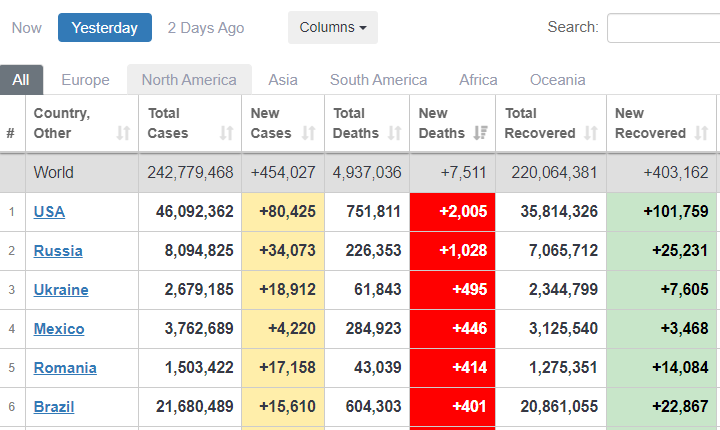720x430 pixels.
Task: Select World total cases 242,779,468
Action: tap(190, 173)
